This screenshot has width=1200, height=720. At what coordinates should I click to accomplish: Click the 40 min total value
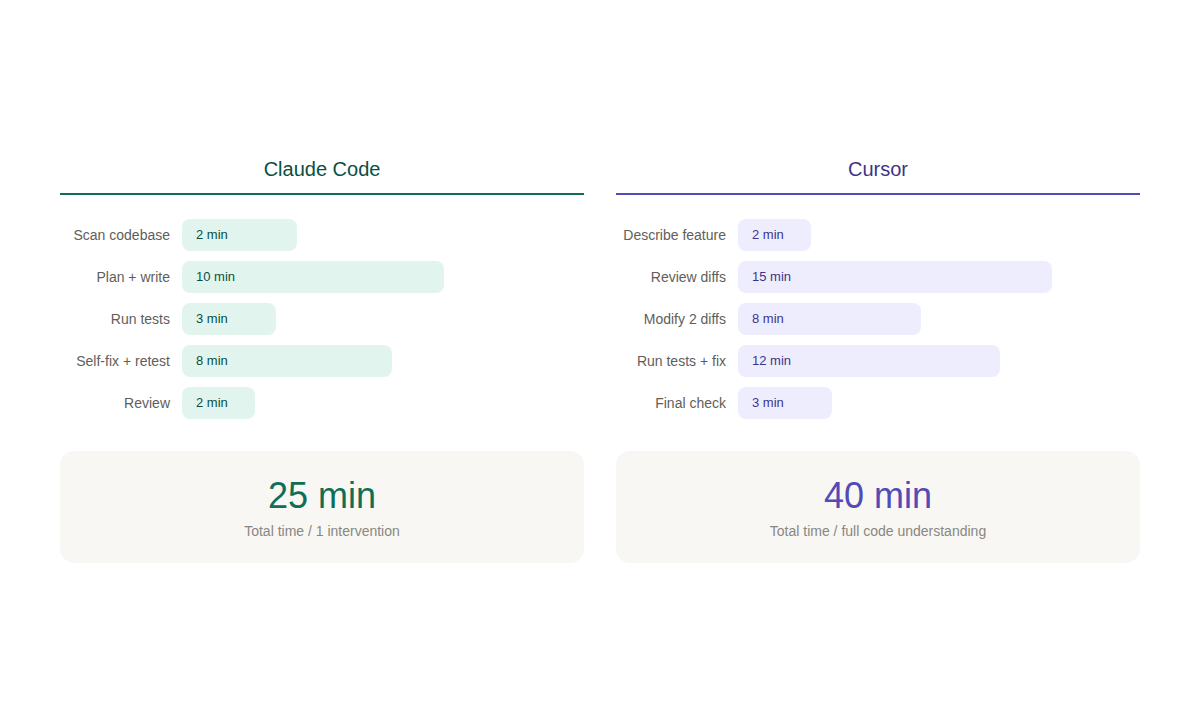pos(878,496)
